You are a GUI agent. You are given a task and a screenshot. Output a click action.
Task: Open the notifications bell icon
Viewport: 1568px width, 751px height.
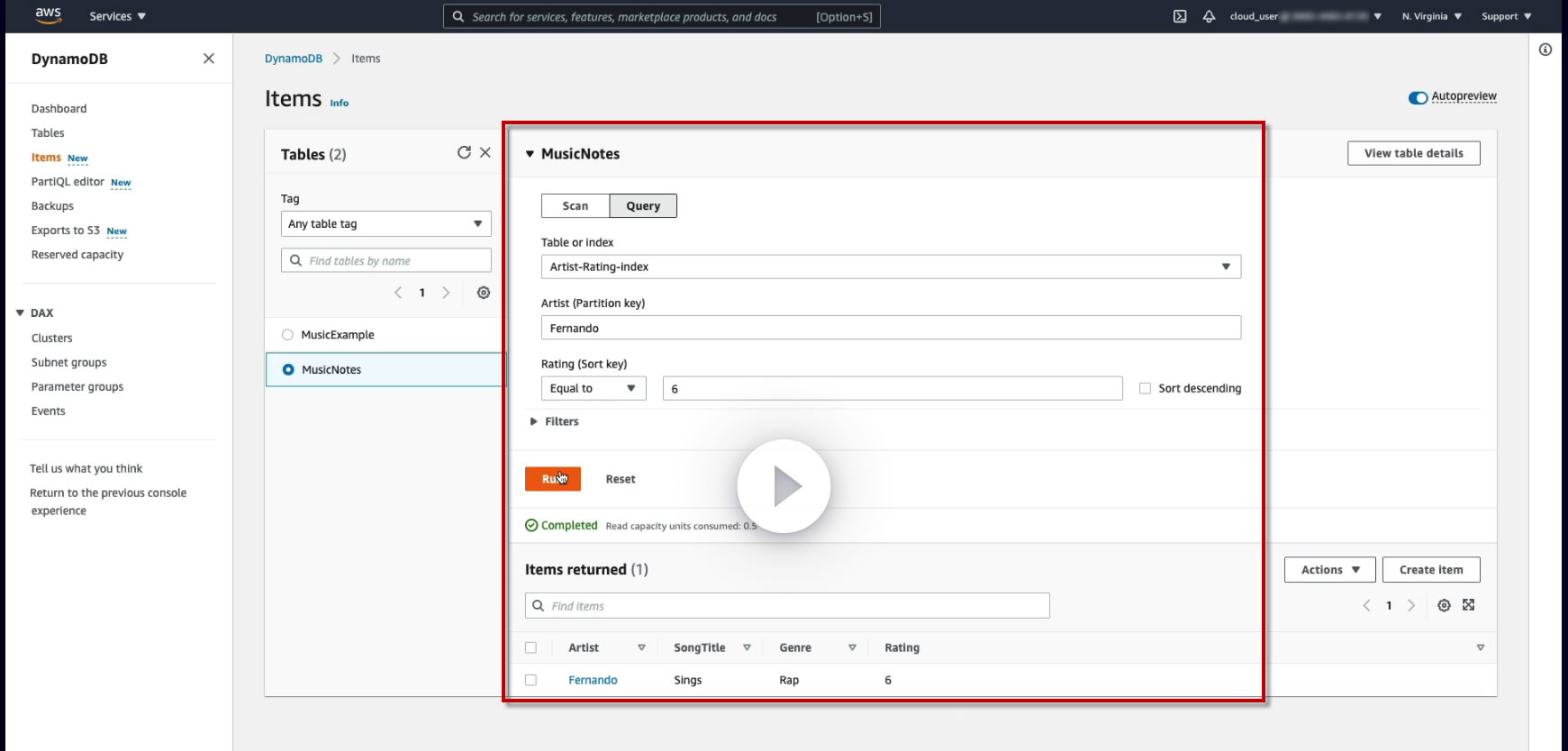(x=1209, y=16)
